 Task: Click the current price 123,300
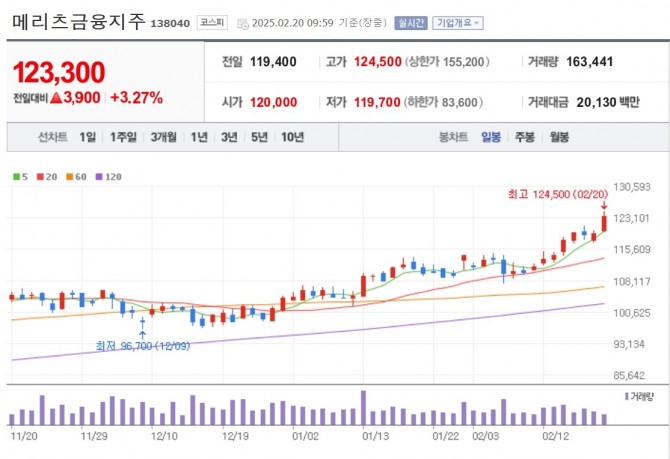[x=59, y=72]
